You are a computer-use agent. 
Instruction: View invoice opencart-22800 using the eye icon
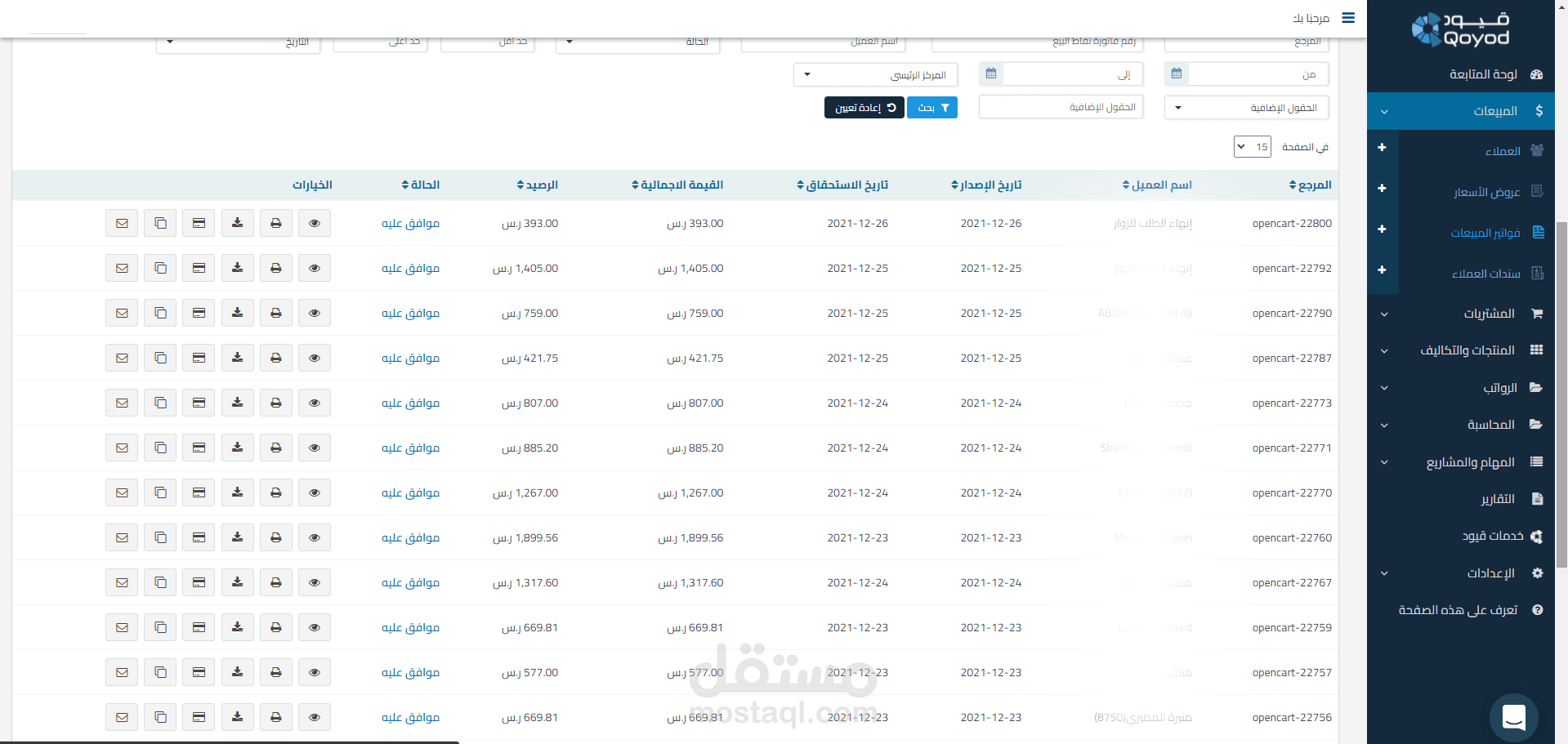click(315, 223)
